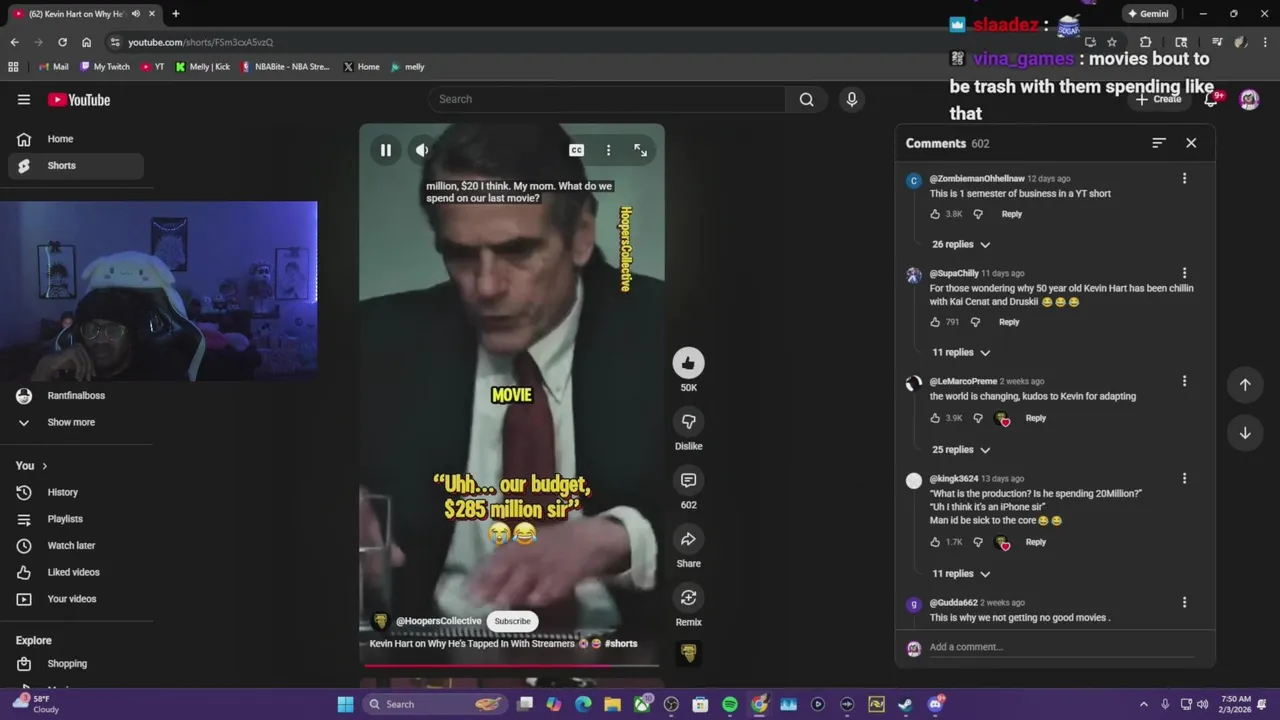Seek using the Short's red progress bar
The width and height of the screenshot is (1280, 720).
pos(512,665)
